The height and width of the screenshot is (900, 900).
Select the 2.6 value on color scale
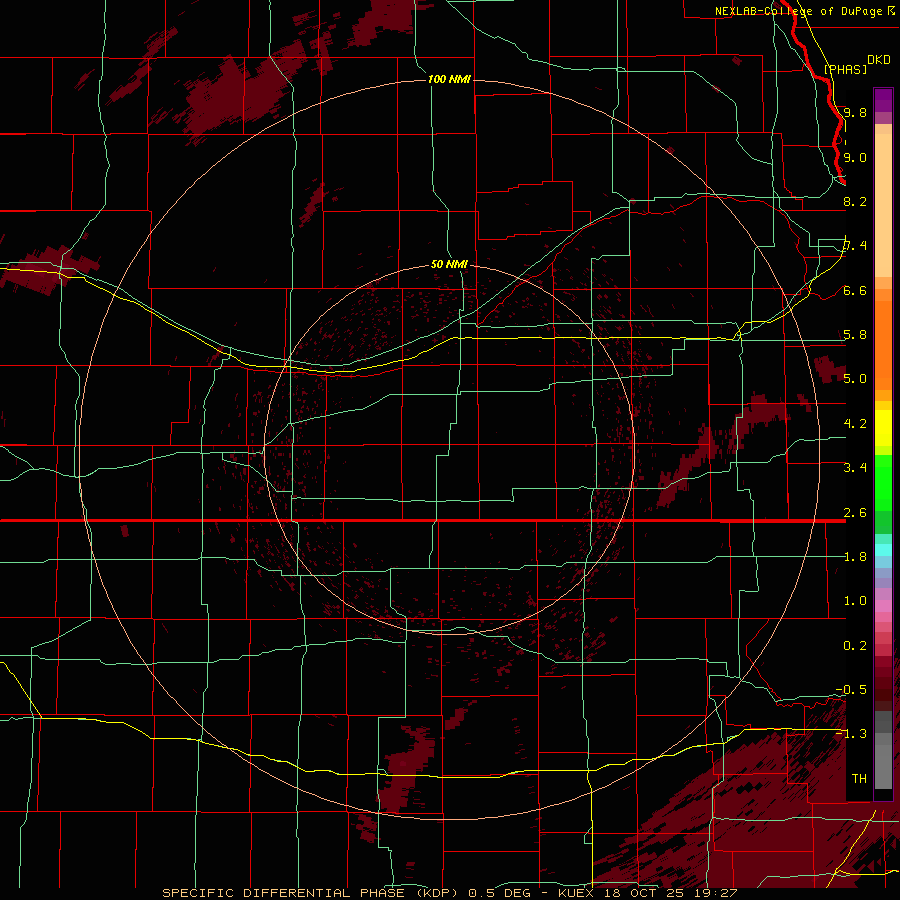[855, 513]
